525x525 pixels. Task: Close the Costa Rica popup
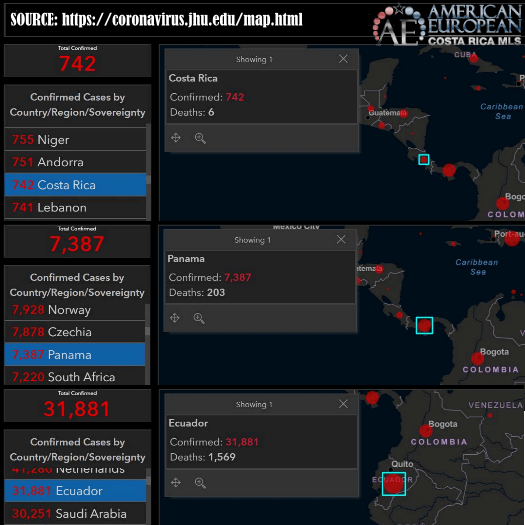pyautogui.click(x=343, y=59)
